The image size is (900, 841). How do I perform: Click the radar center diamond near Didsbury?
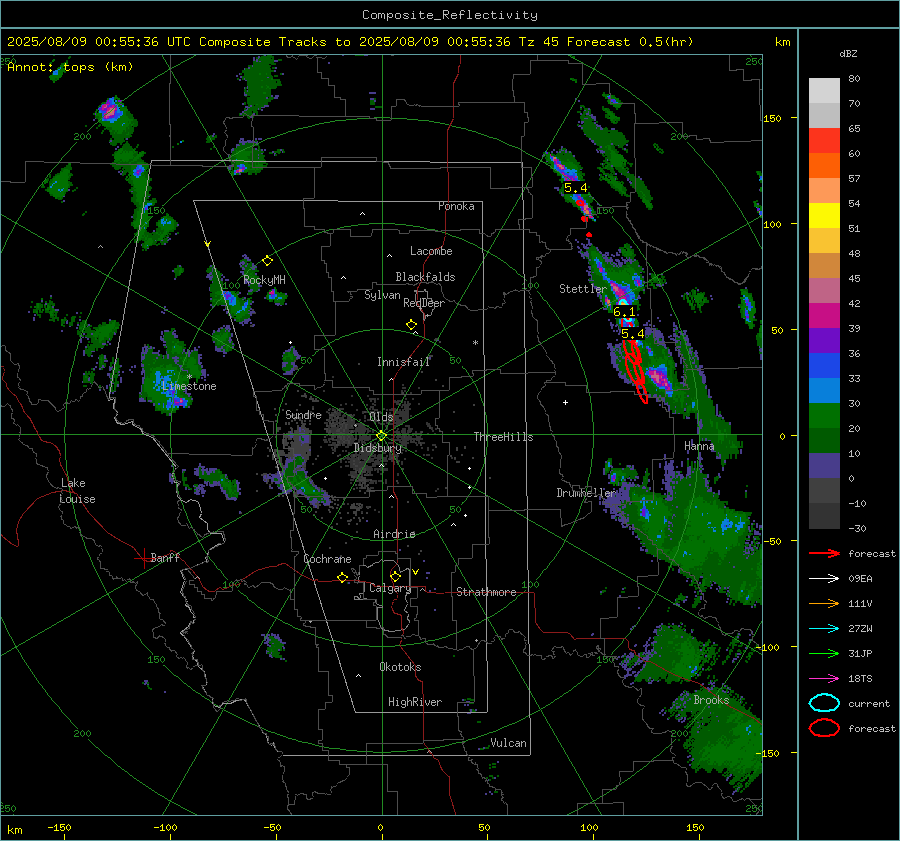click(381, 436)
